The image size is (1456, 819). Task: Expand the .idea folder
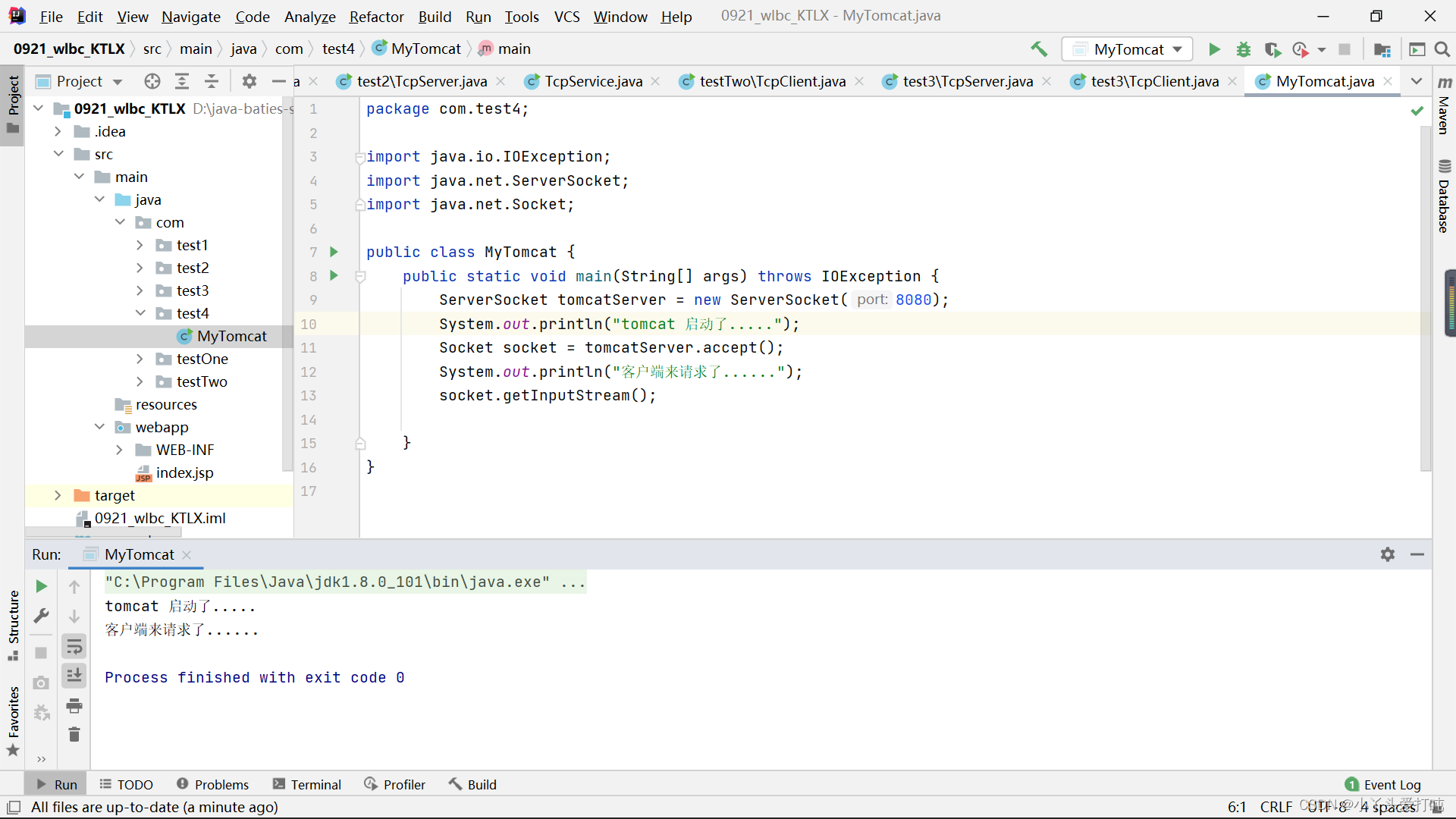pos(58,131)
